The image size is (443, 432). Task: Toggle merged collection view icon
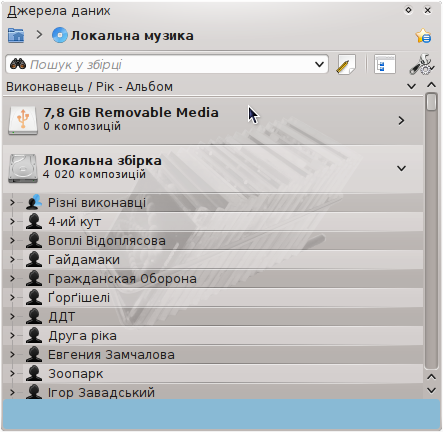385,64
